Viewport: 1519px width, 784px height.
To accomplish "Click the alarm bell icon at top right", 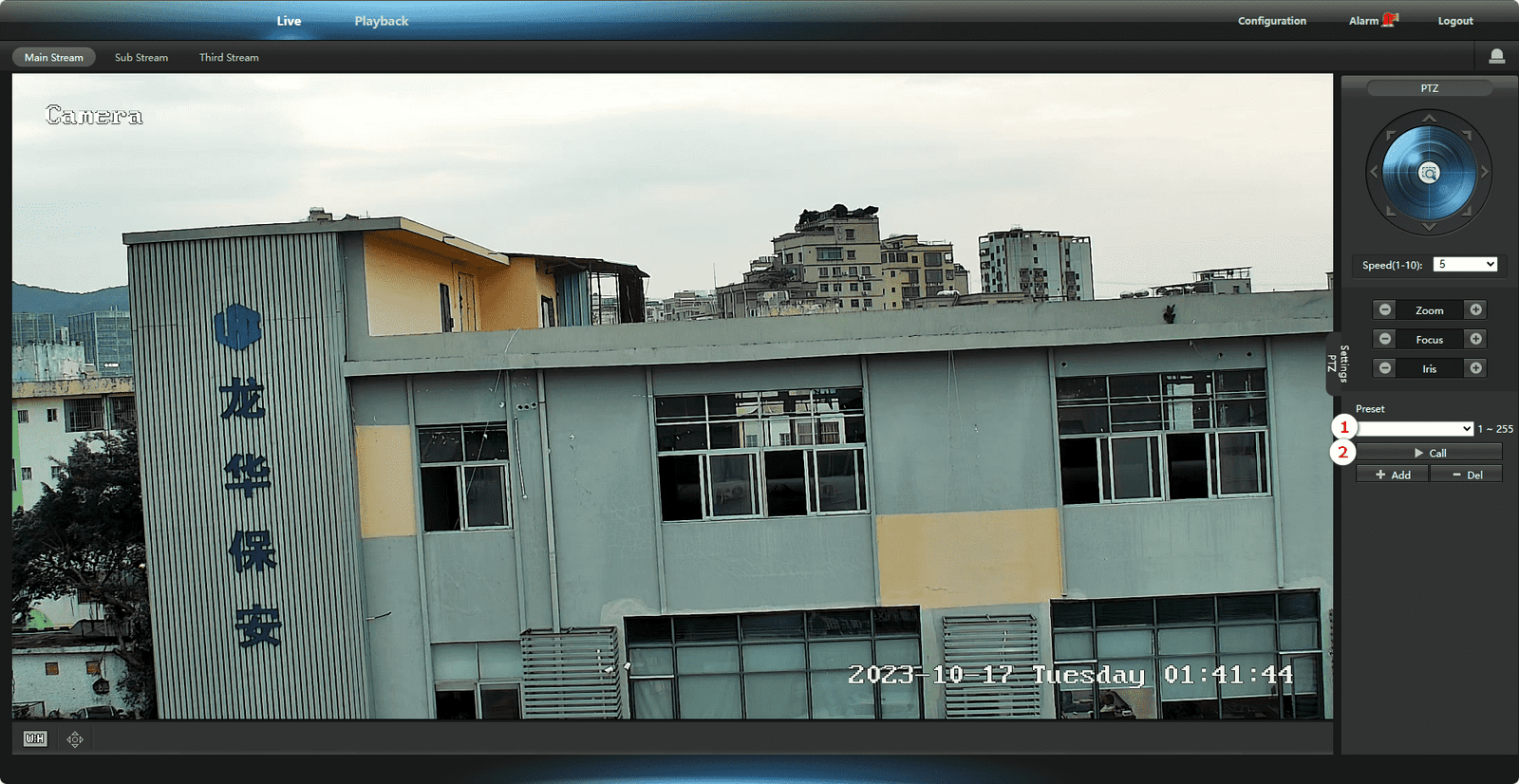I will pos(1496,57).
